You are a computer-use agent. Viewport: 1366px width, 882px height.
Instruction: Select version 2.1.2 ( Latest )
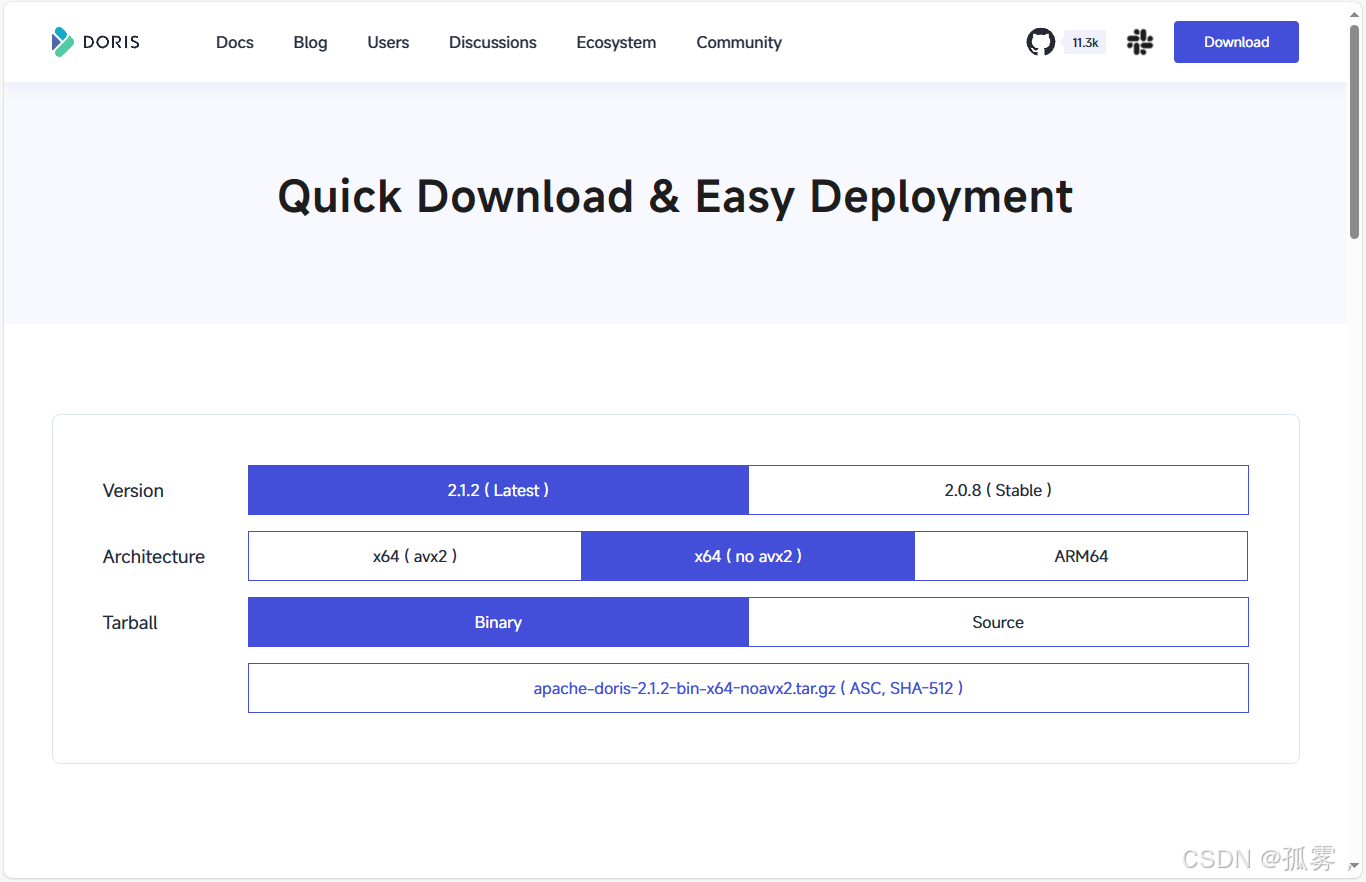pyautogui.click(x=498, y=490)
